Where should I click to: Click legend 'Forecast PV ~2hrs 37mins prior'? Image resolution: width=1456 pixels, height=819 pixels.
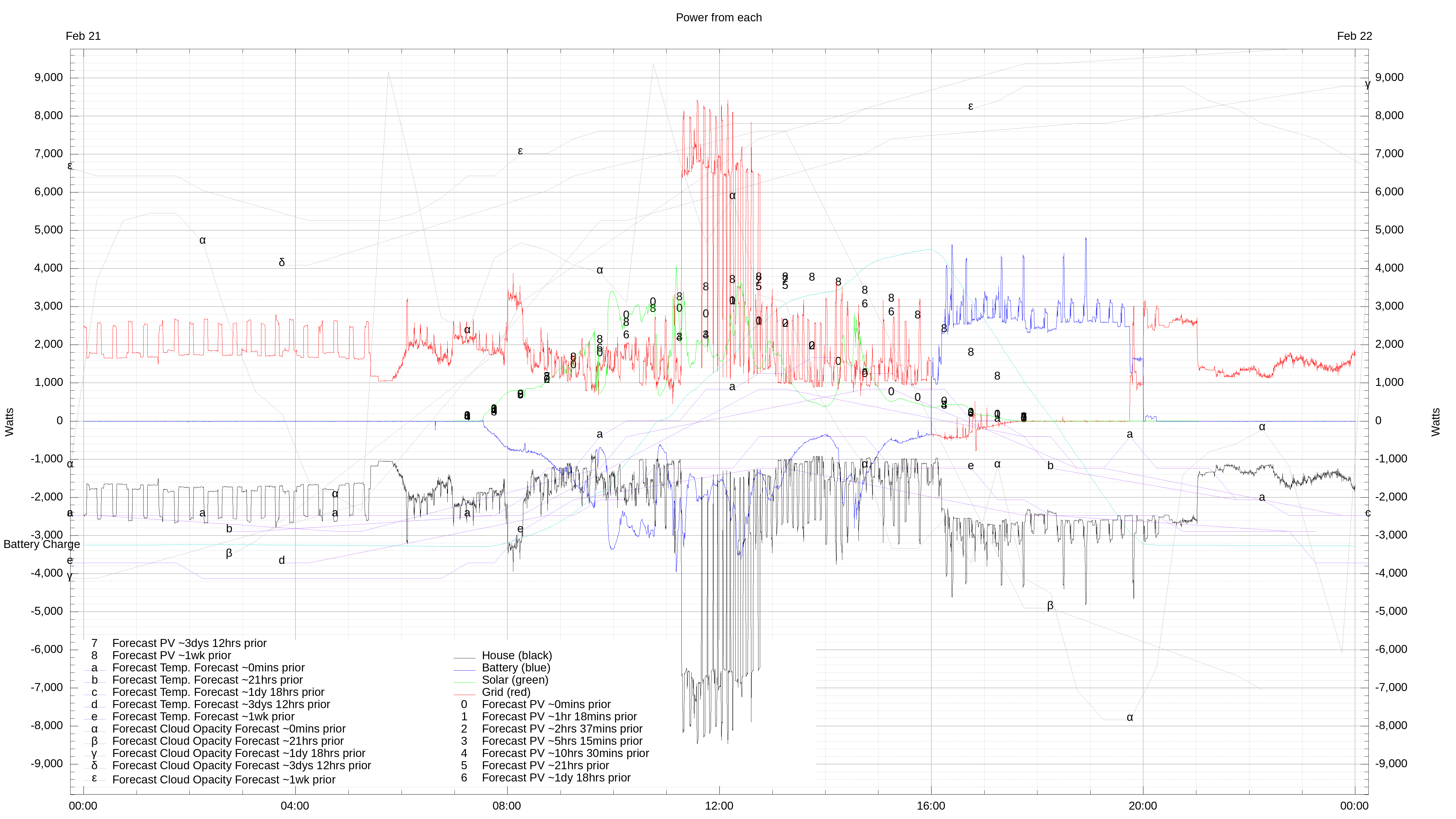[x=562, y=729]
